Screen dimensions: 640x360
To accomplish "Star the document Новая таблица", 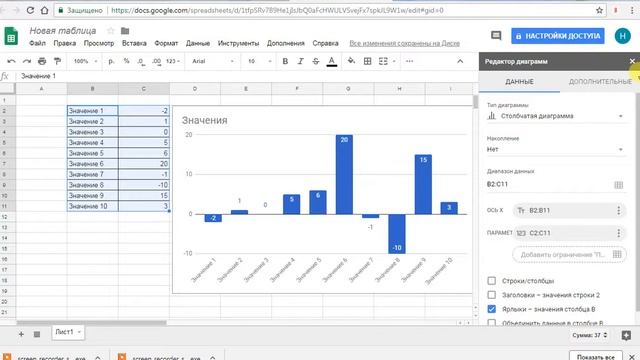I will (111, 31).
